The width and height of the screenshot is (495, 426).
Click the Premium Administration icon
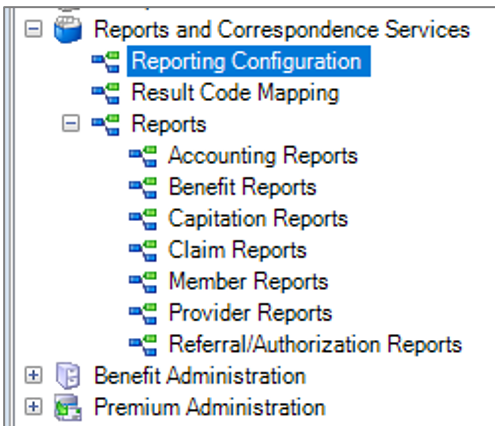click(68, 407)
